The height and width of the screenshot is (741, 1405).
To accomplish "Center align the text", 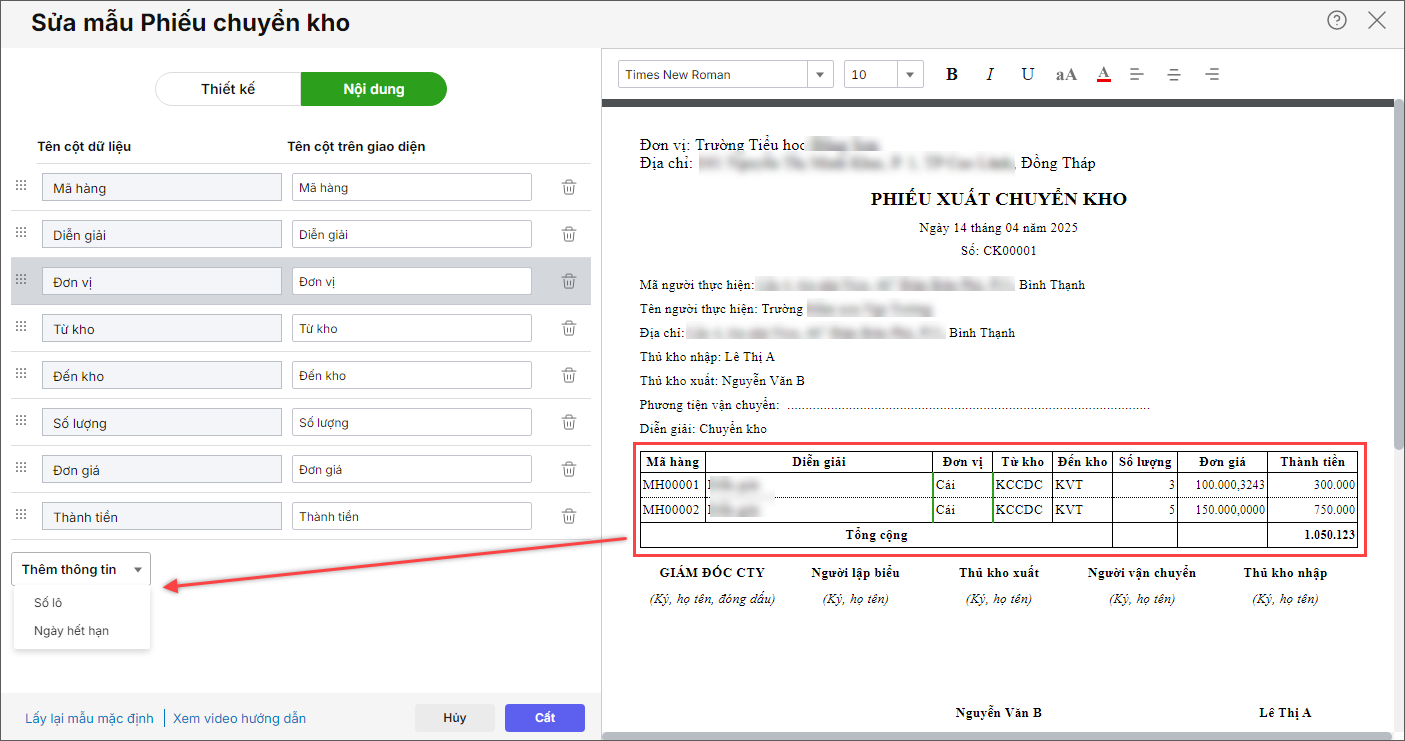I will [x=1174, y=75].
